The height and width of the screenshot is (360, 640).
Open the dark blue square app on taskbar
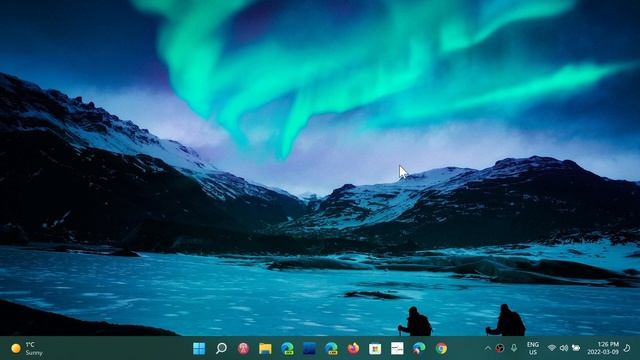pos(309,349)
